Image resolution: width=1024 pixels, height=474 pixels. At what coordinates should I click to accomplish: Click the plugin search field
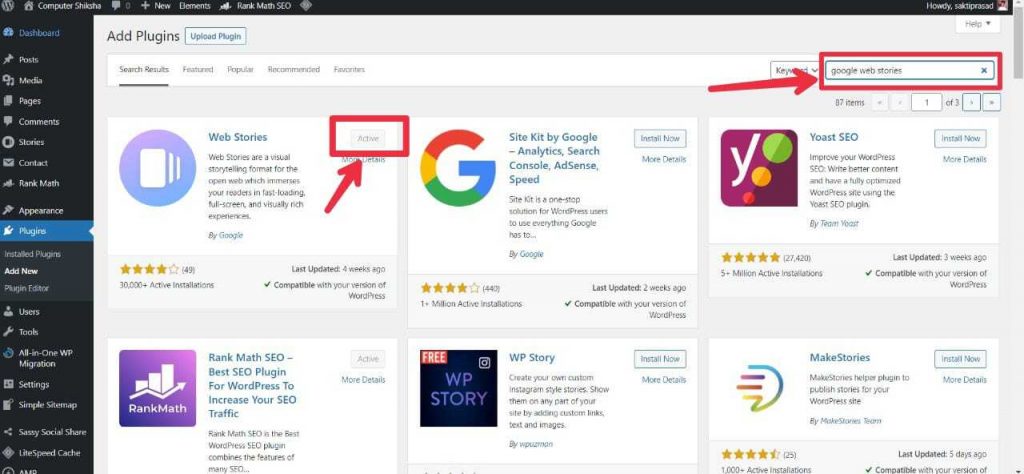pos(909,71)
